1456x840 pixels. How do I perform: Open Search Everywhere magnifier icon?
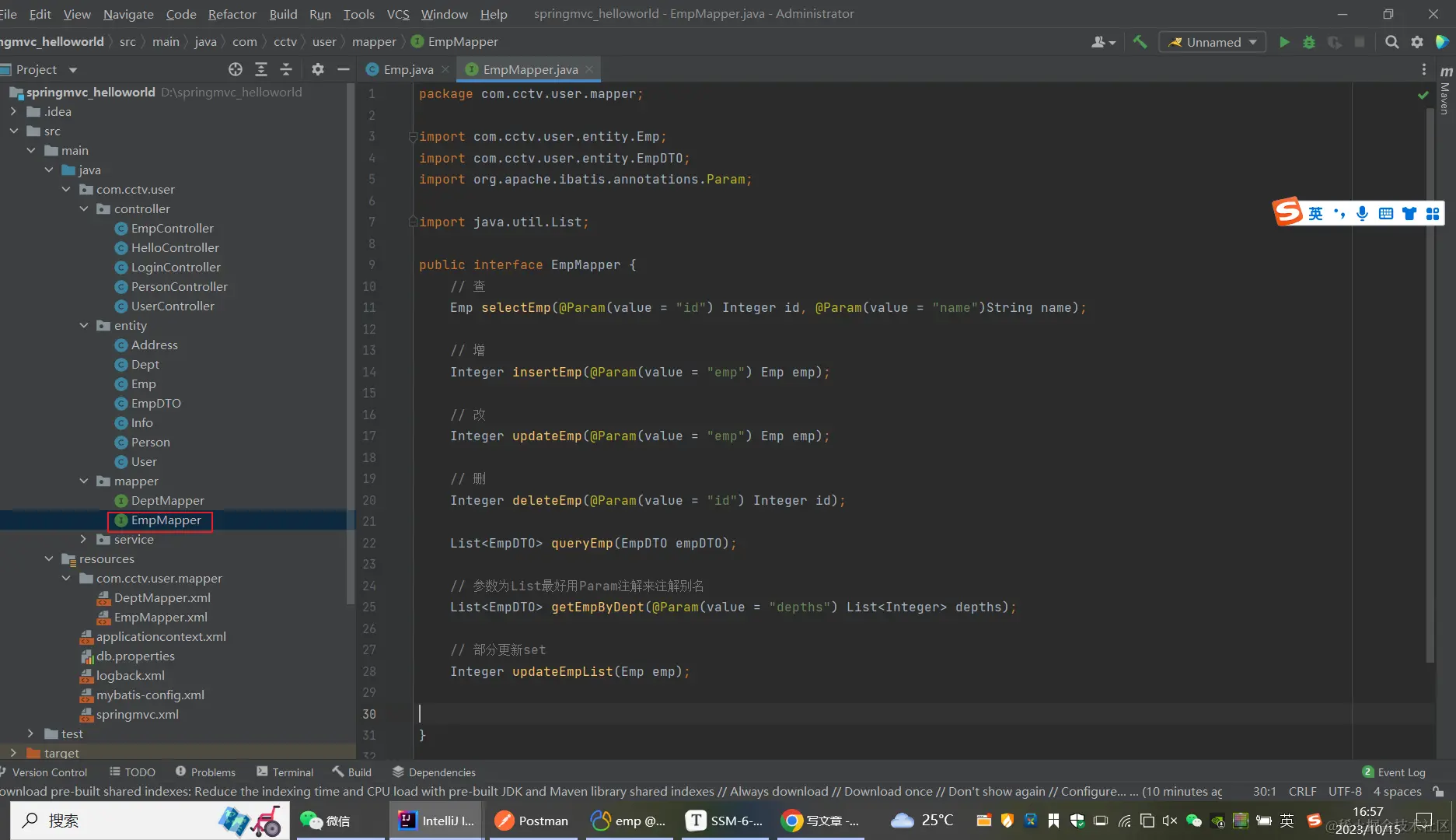(x=1391, y=42)
